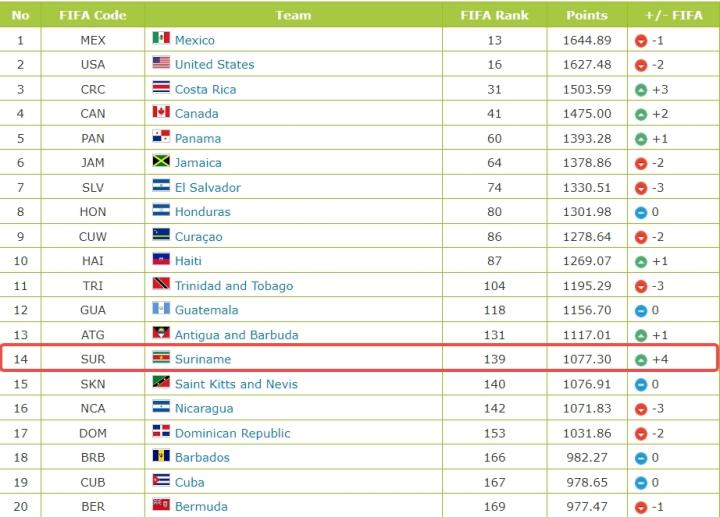Sort by the Points column header

point(586,15)
